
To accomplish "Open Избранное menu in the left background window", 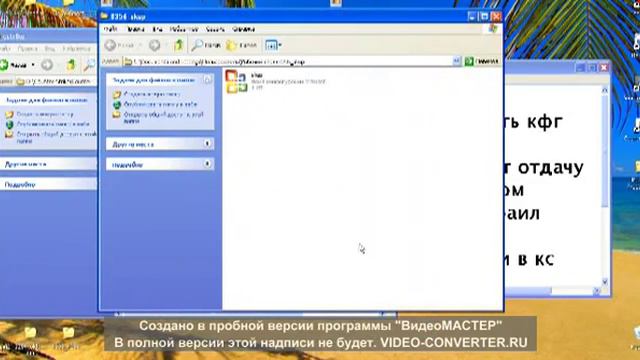I will pos(76,49).
